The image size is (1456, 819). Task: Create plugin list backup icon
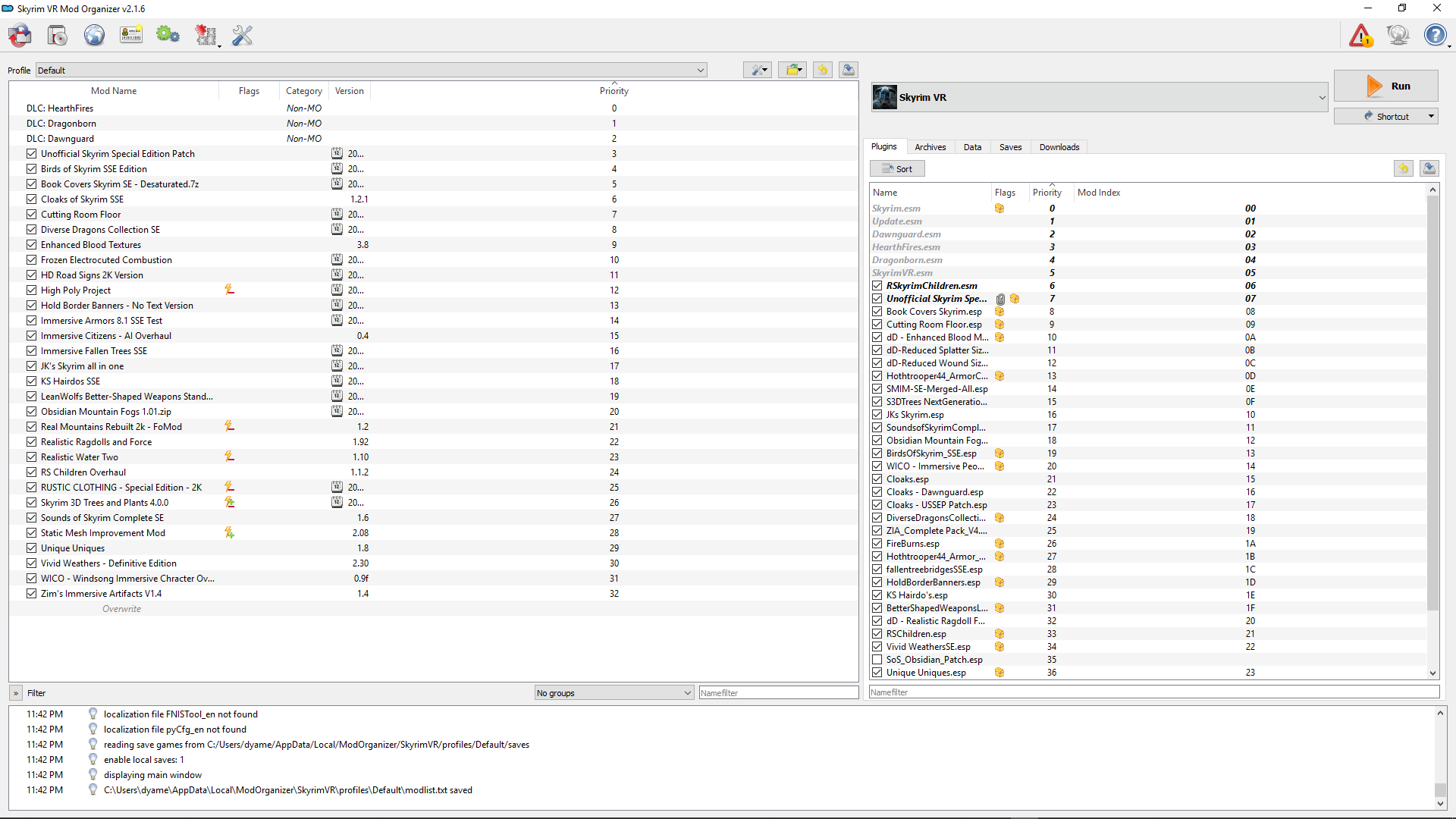click(1429, 168)
